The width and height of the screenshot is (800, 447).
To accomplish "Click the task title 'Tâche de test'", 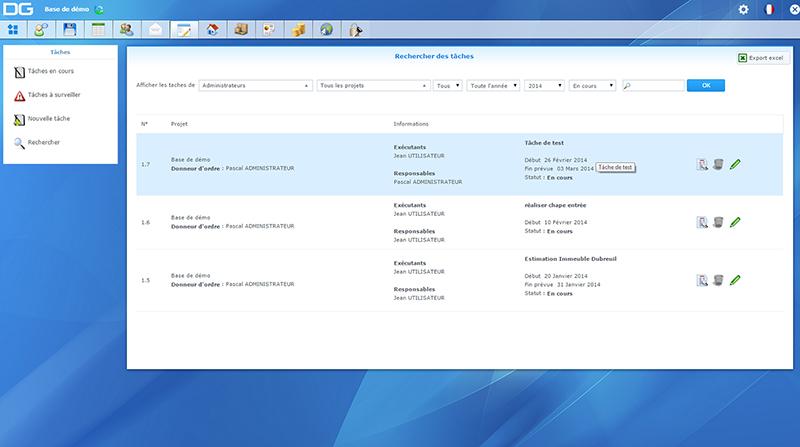I will click(544, 143).
